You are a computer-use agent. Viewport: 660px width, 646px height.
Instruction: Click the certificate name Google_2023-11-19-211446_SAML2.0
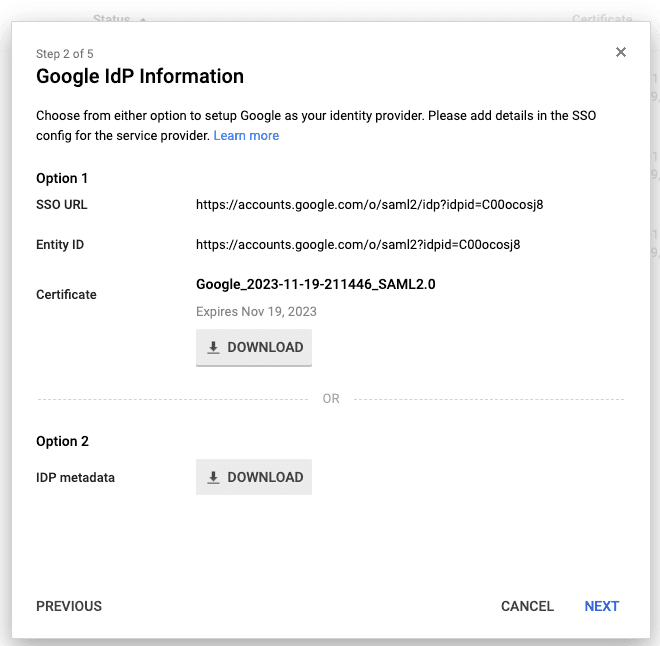click(x=316, y=284)
